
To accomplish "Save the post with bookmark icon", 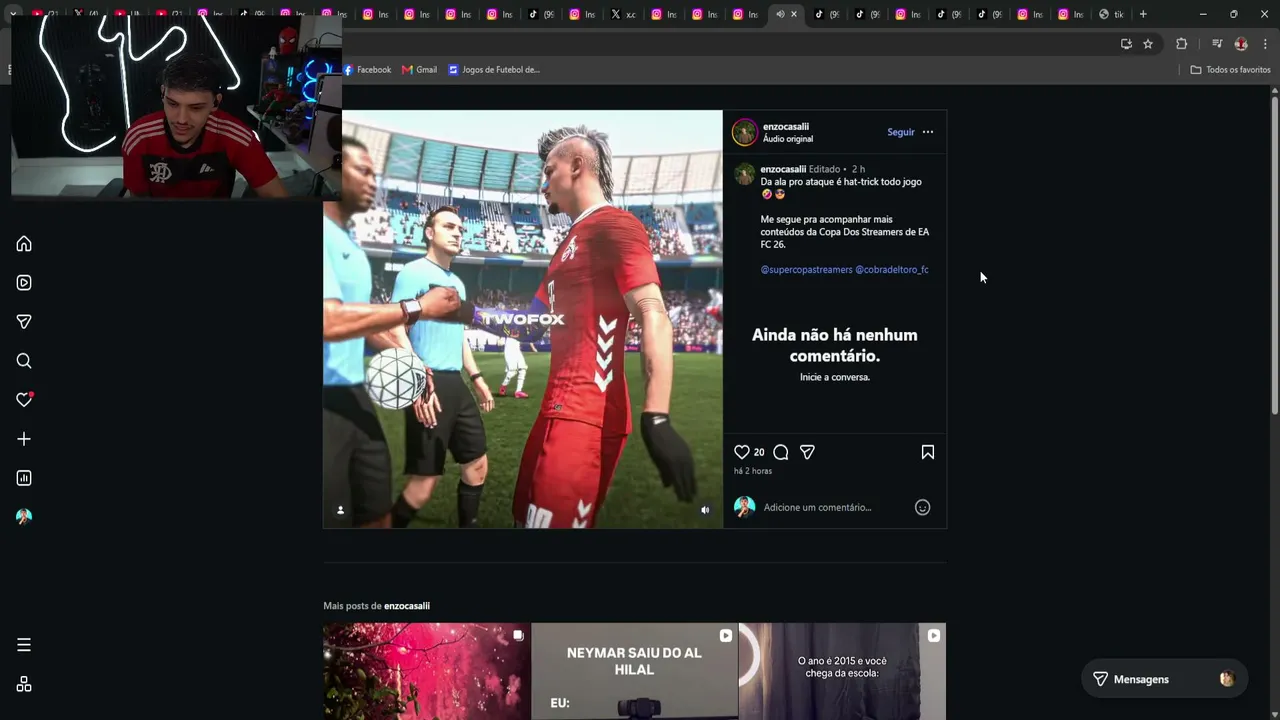I will coord(928,452).
